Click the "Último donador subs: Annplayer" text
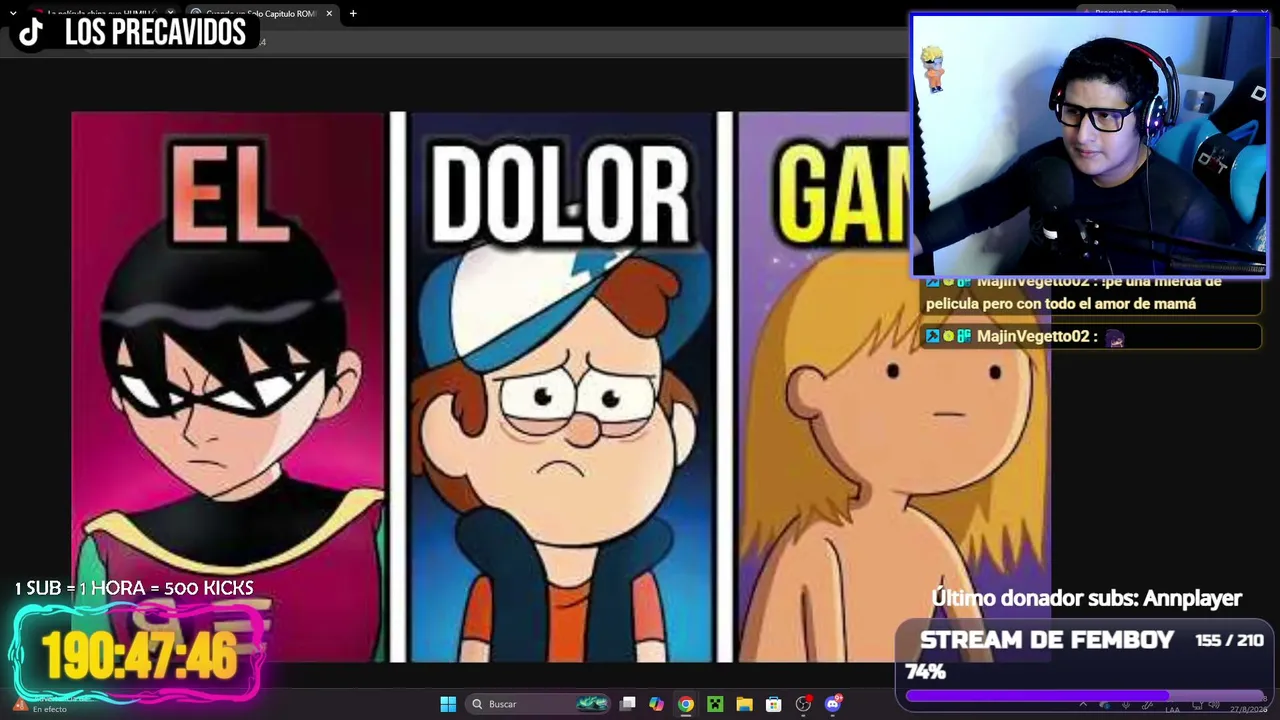This screenshot has width=1280, height=720. click(x=1086, y=598)
